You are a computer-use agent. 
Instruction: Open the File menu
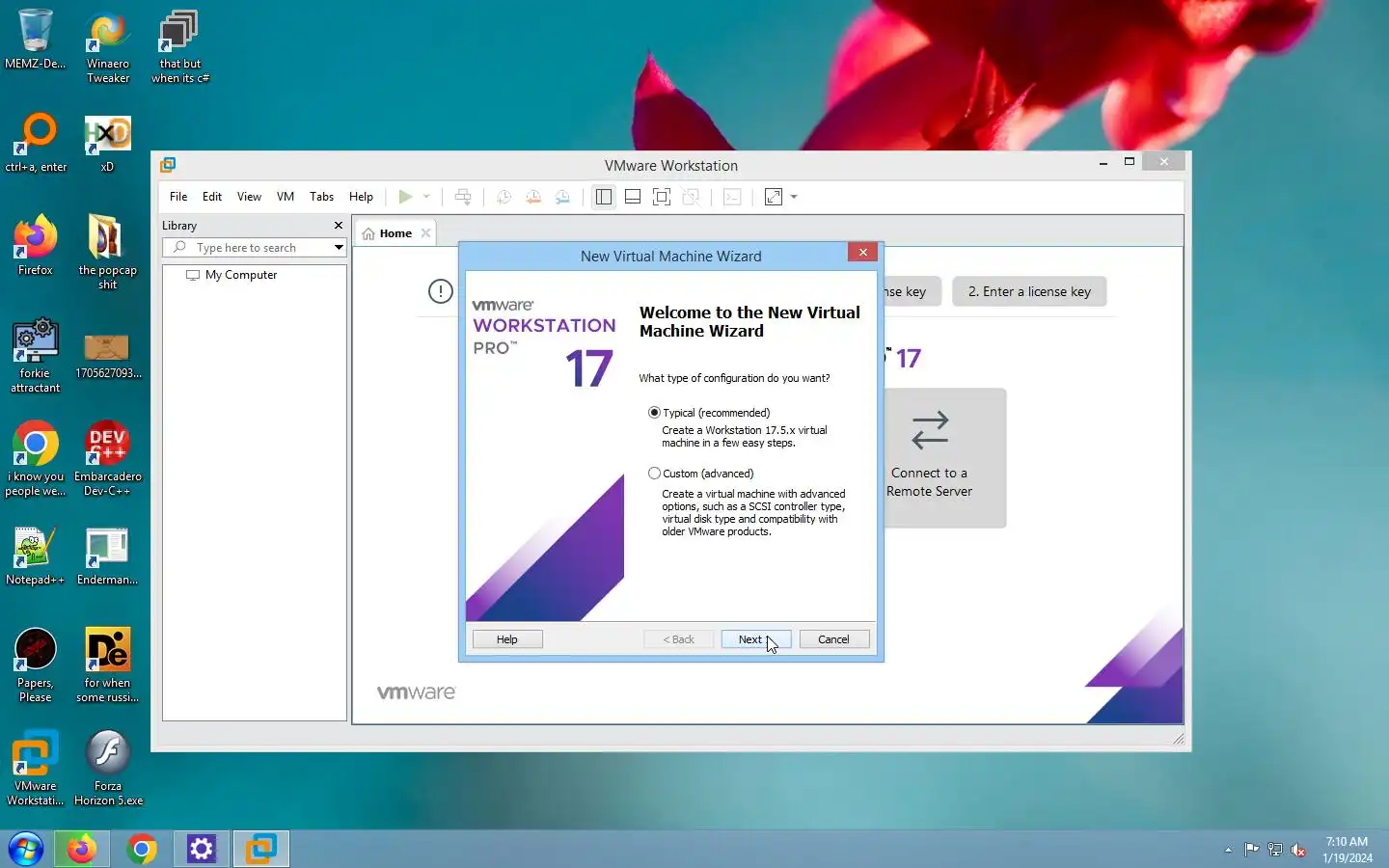178,197
